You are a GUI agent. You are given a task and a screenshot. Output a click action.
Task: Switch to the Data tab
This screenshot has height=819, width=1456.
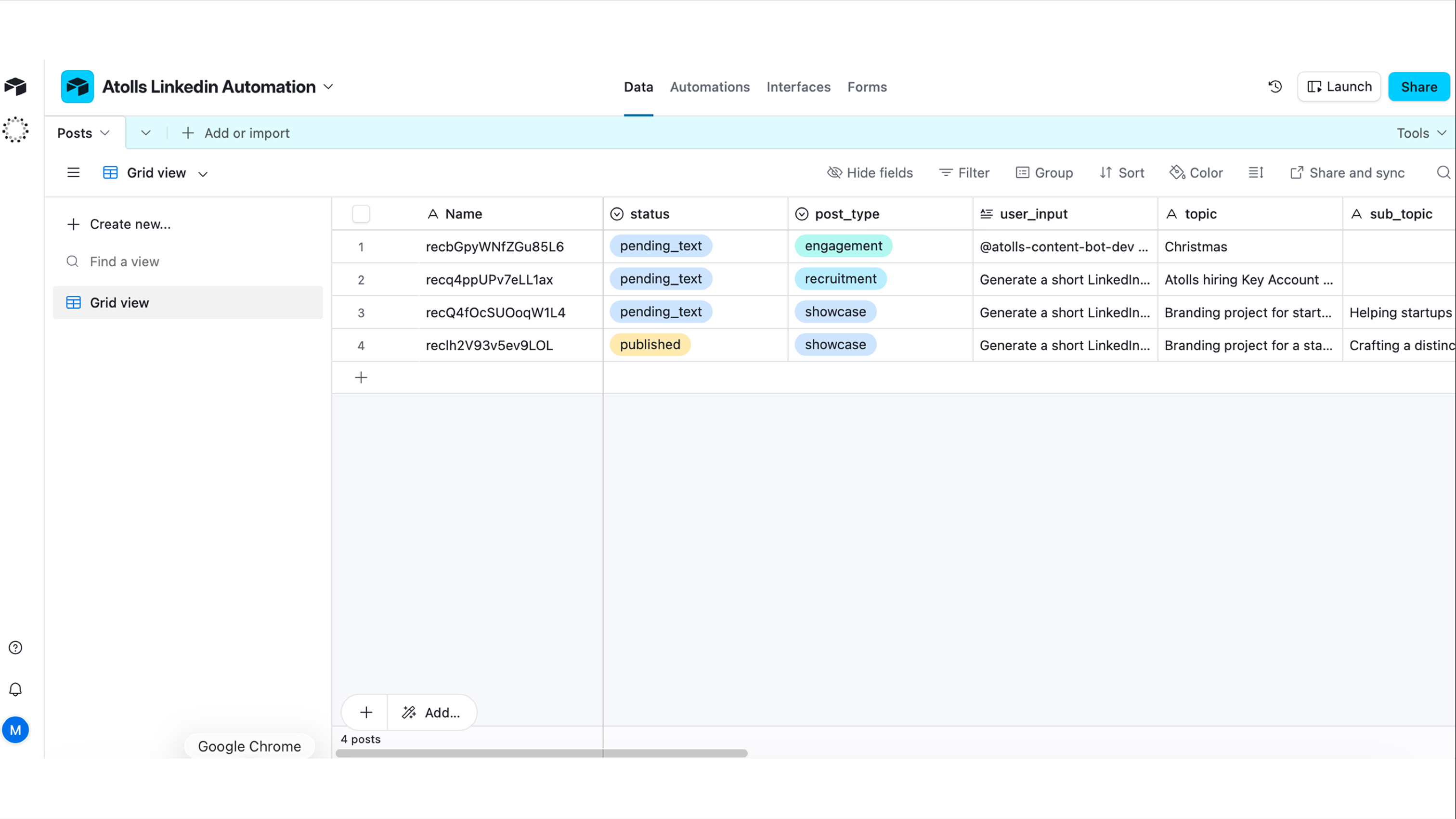[638, 87]
